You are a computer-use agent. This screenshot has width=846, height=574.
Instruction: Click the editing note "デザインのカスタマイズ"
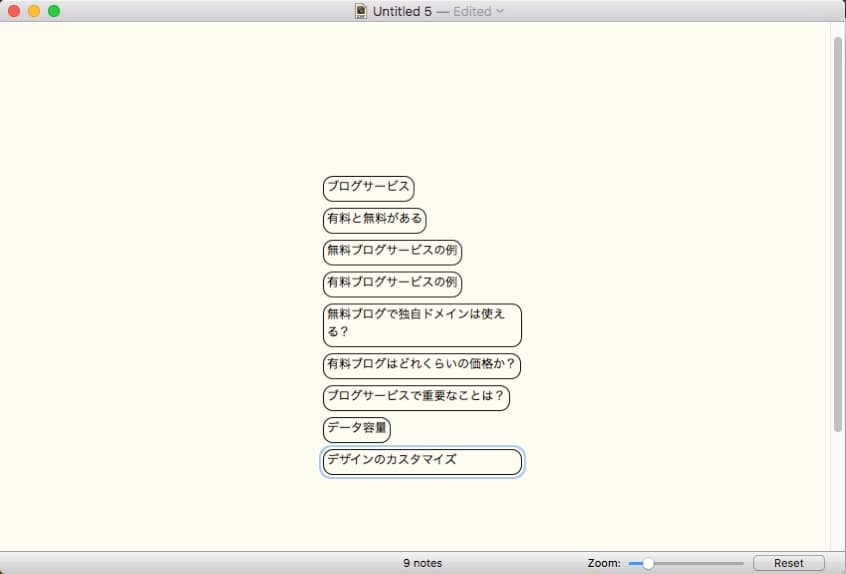(x=422, y=462)
